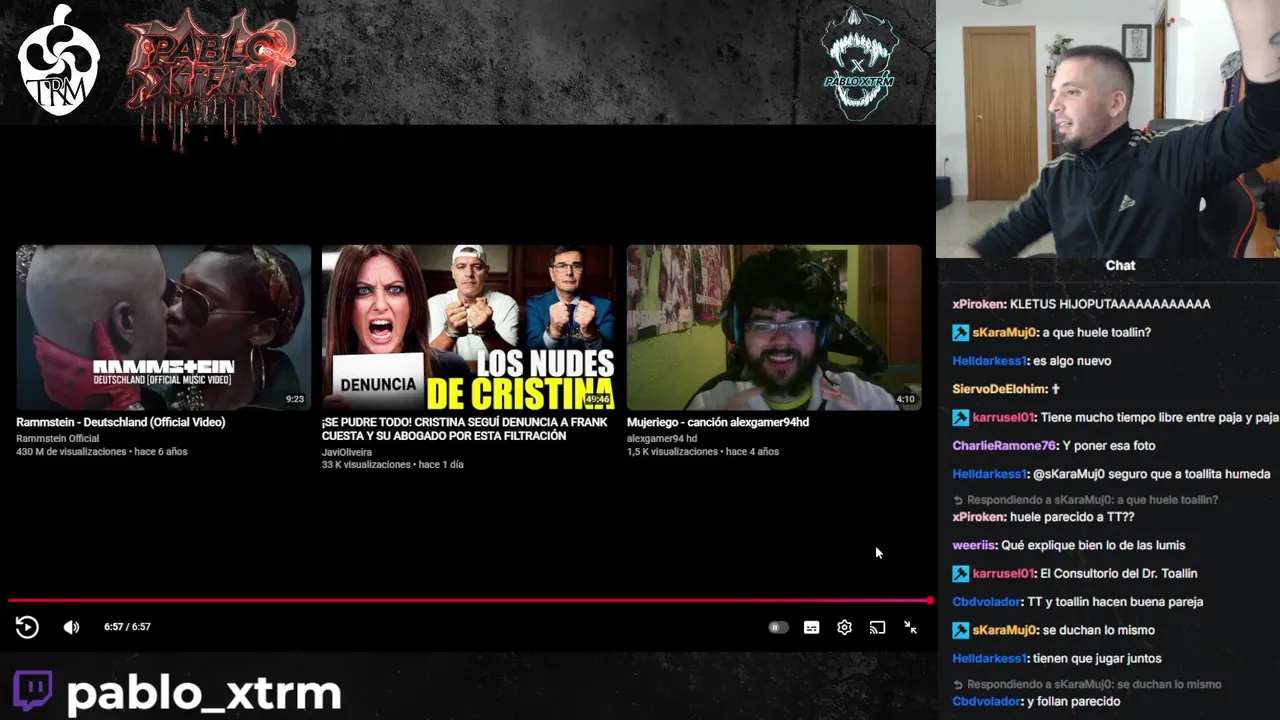Viewport: 1280px width, 720px height.
Task: Click the TRM logo in the header
Action: (59, 62)
